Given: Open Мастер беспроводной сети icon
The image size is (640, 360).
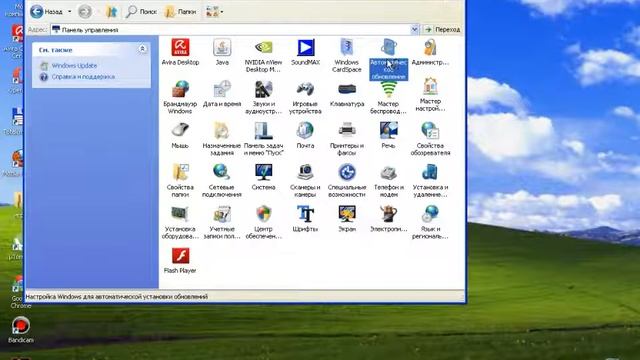Looking at the screenshot, I should pos(389,97).
